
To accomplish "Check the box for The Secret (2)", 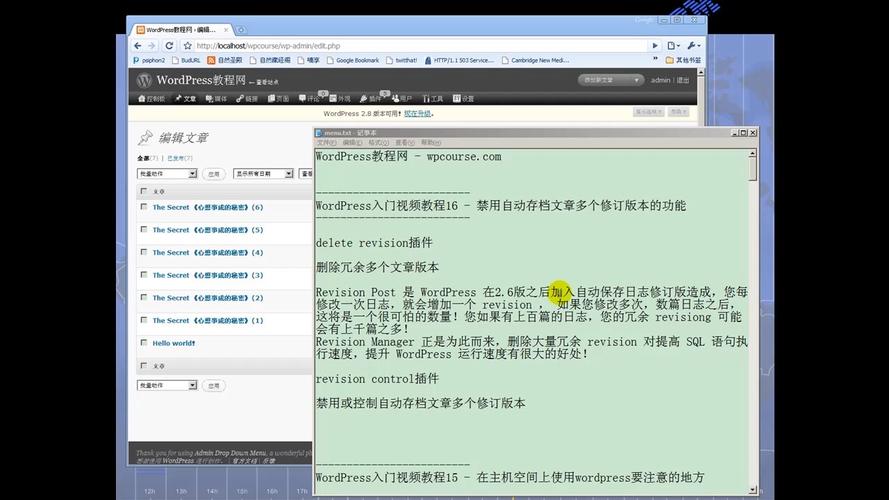I will (143, 298).
